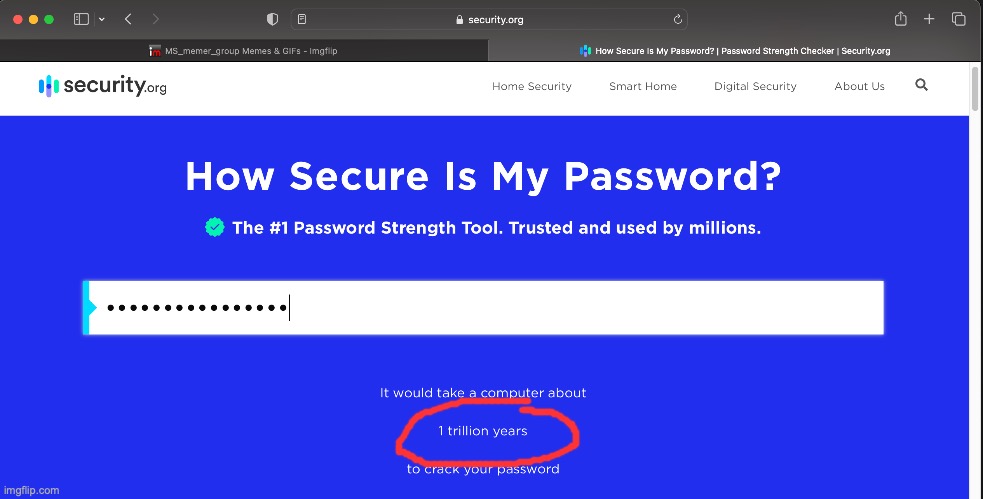Expand the Home Security menu
Viewport: 983px width, 499px height.
[531, 87]
